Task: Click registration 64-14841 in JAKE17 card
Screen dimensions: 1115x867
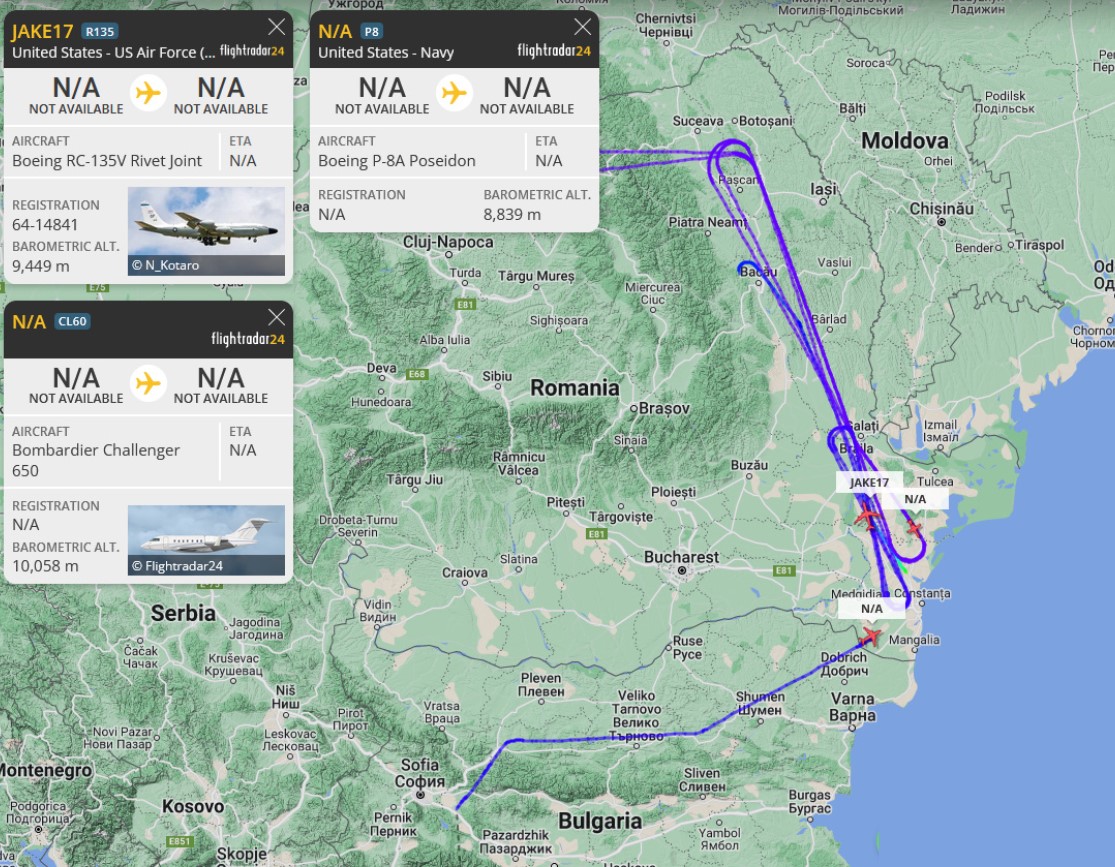Action: [45, 225]
